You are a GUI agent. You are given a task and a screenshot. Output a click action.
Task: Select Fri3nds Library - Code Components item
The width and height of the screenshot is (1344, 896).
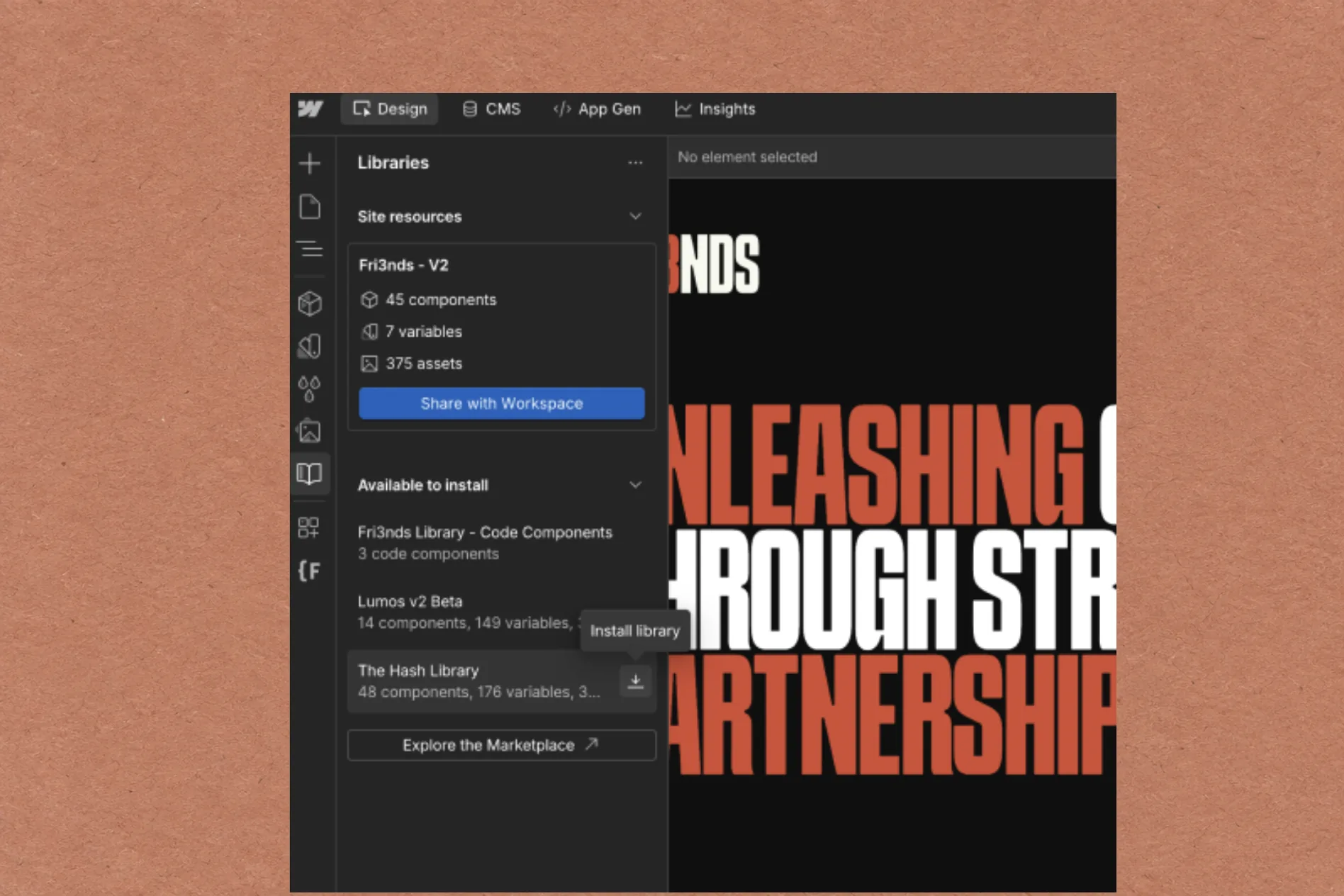(500, 543)
